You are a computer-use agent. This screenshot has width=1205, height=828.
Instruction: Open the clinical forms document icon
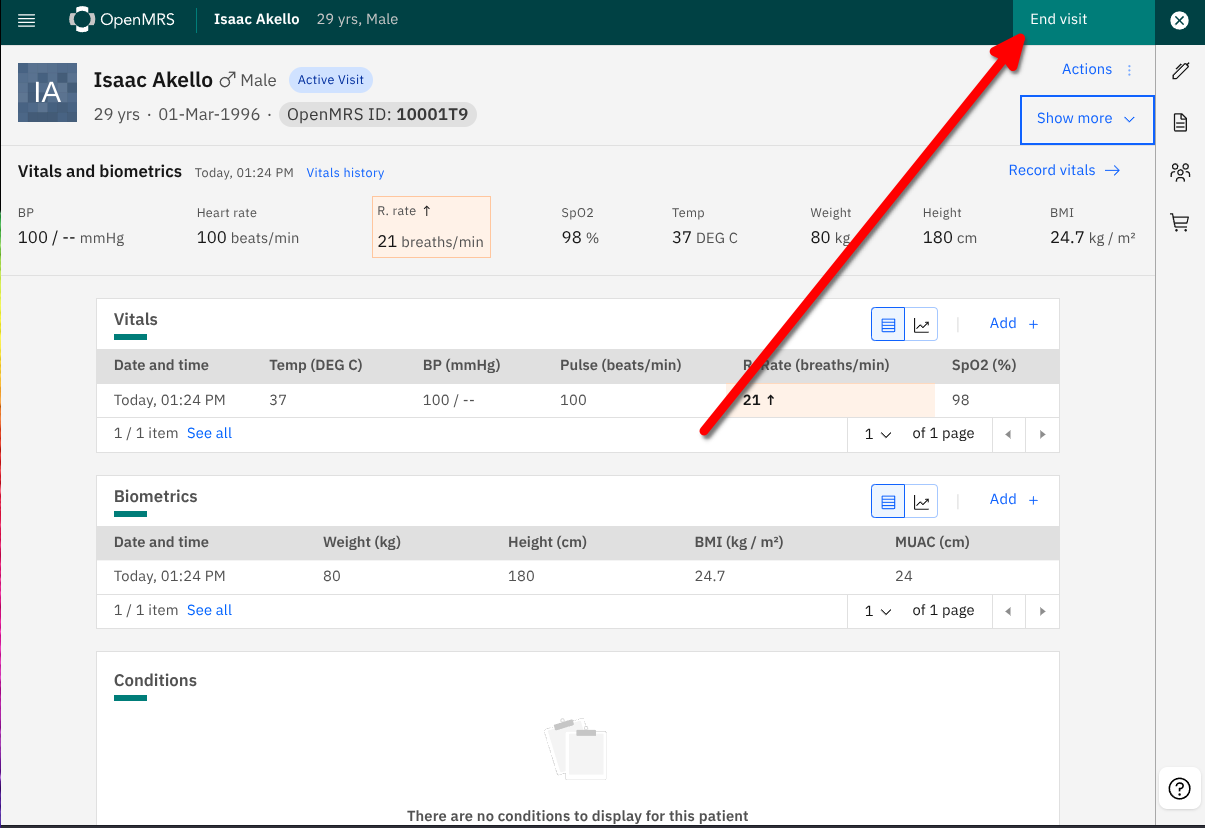click(x=1180, y=122)
